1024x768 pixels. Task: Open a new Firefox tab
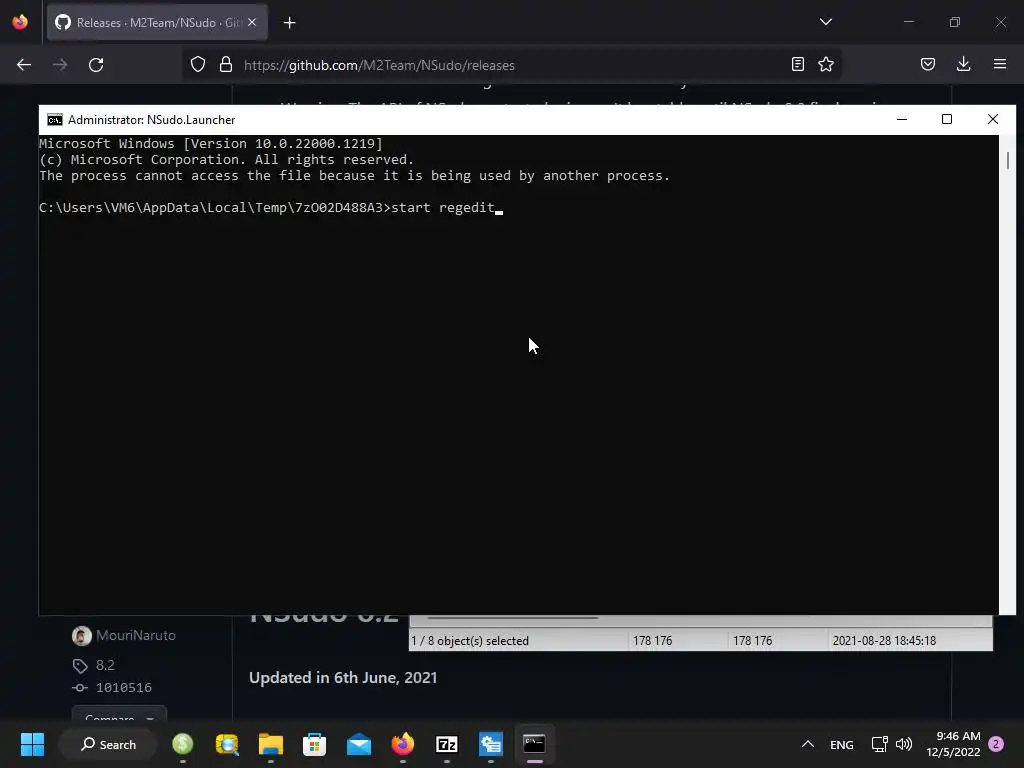pyautogui.click(x=289, y=23)
